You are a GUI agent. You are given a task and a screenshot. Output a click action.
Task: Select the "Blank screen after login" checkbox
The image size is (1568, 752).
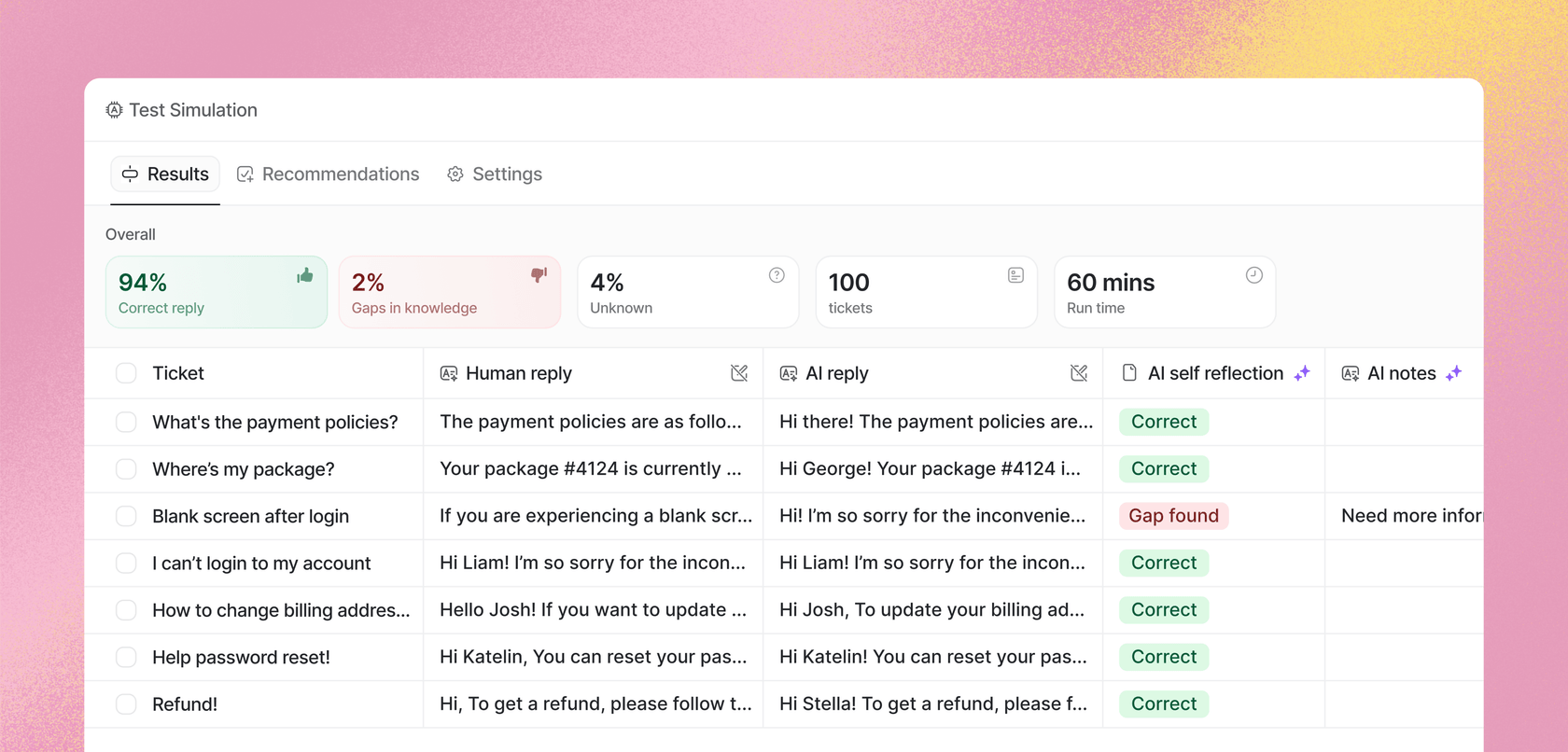tap(126, 516)
